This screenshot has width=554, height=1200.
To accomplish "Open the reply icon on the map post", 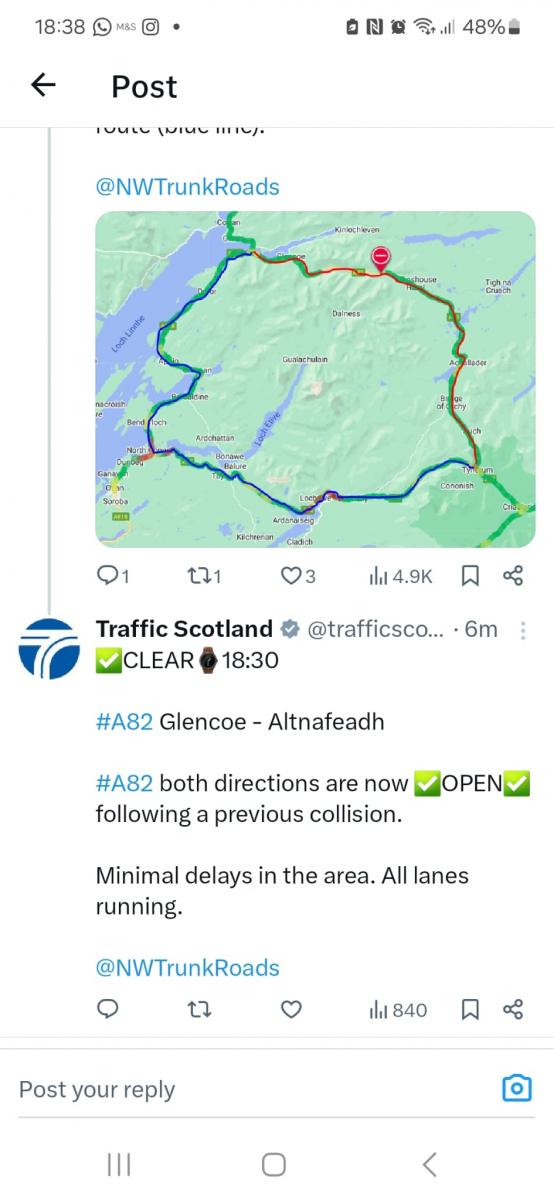I will pyautogui.click(x=107, y=575).
